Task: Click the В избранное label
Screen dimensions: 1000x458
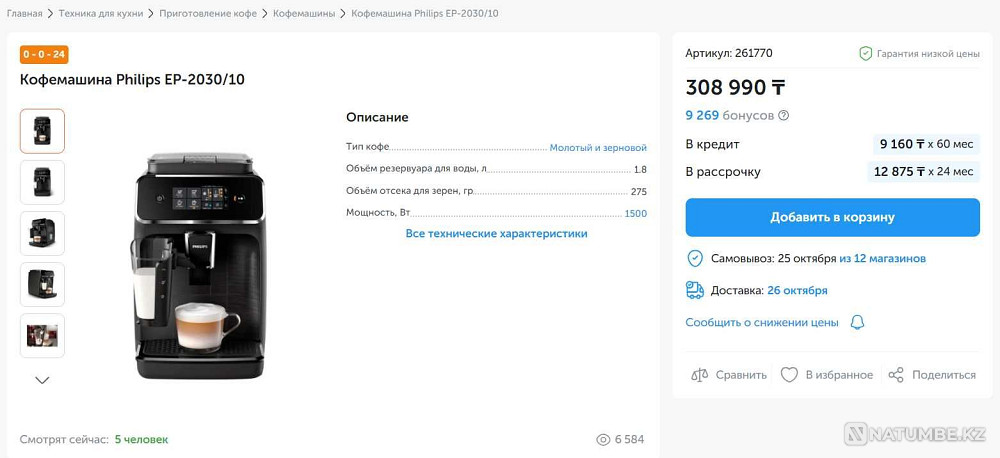Action: (839, 375)
